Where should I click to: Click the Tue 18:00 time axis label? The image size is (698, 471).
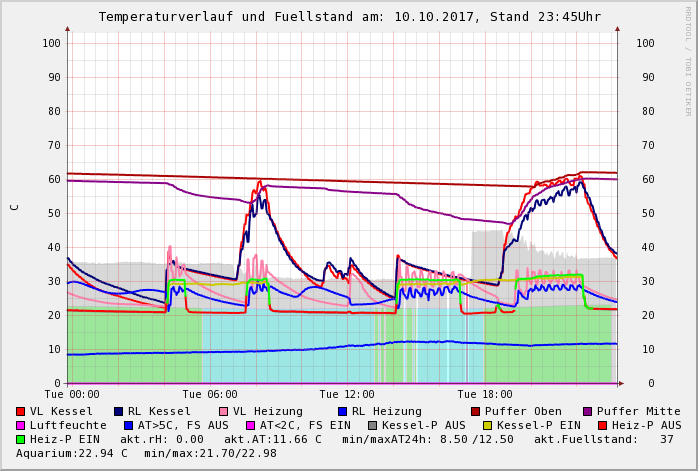[484, 394]
